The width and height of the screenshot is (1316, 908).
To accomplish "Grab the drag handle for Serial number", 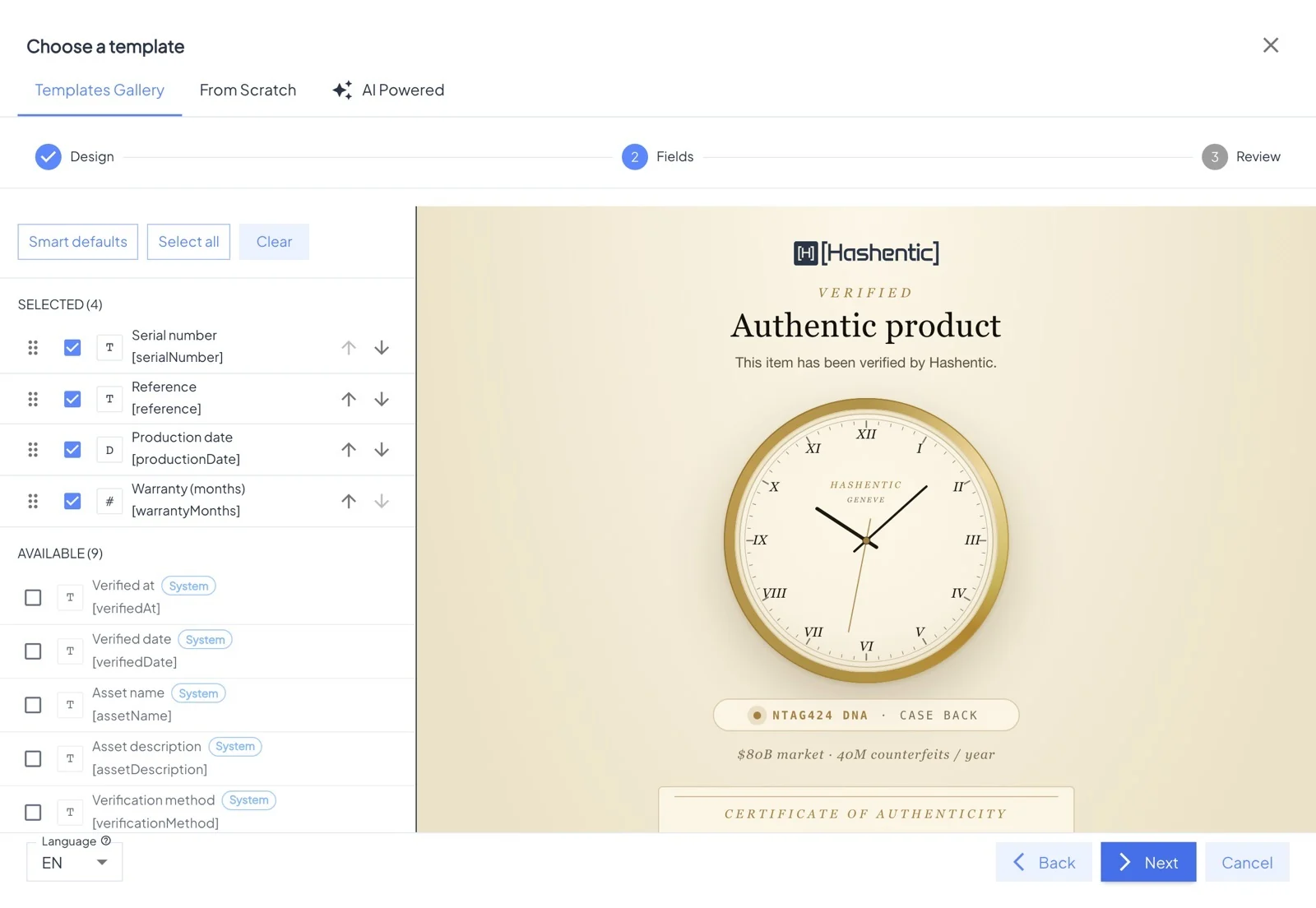I will point(33,348).
